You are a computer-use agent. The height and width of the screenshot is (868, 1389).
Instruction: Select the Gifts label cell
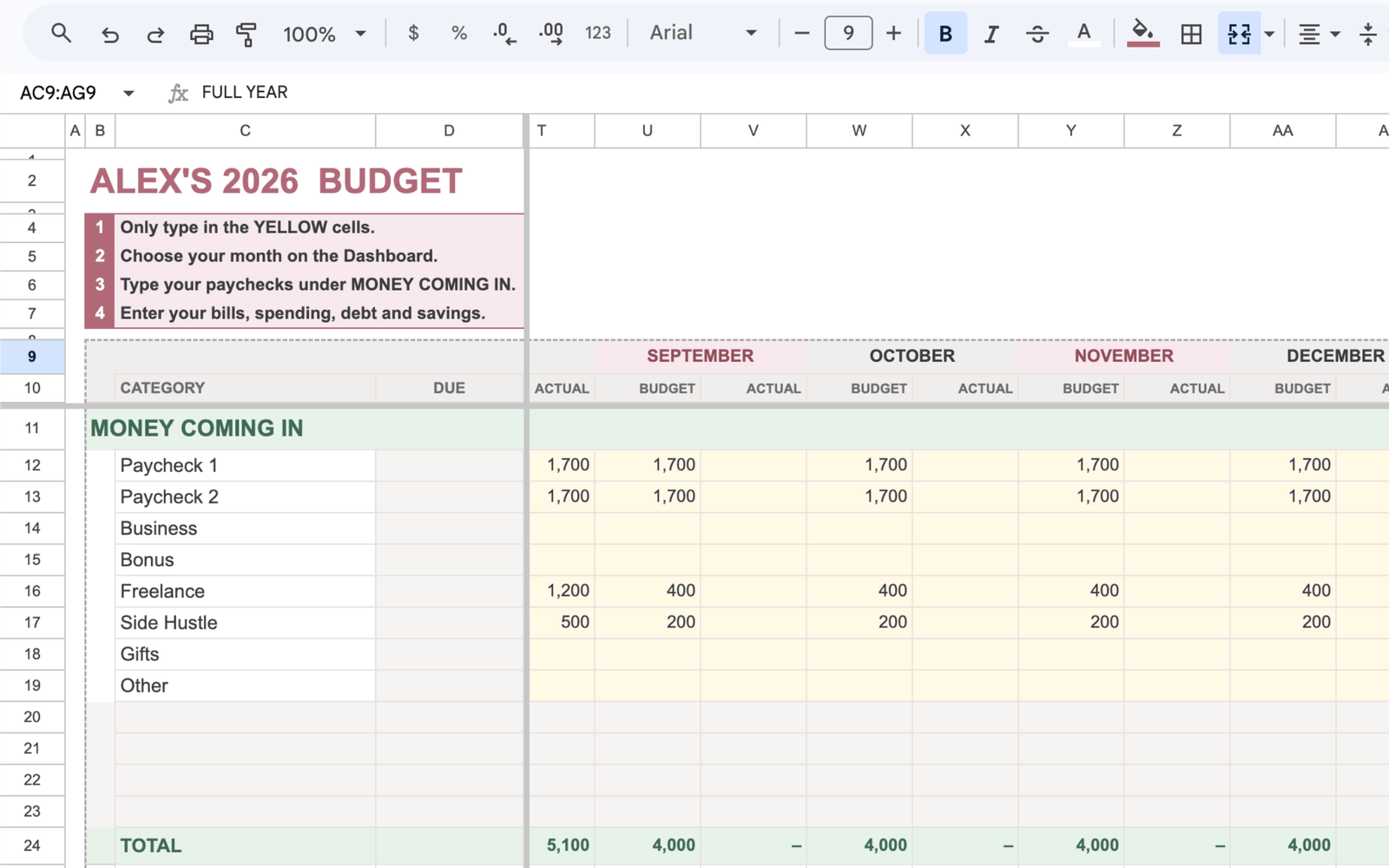tap(245, 654)
